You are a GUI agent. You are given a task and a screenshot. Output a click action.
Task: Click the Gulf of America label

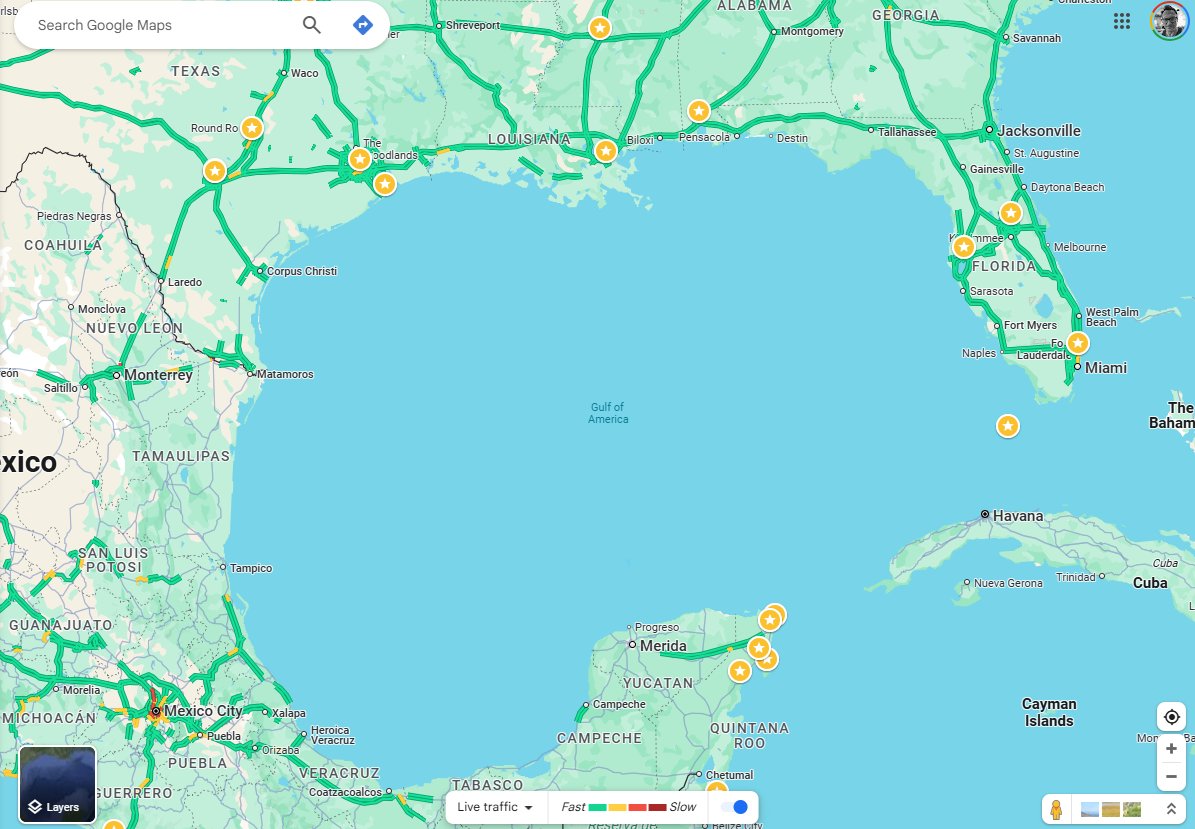pyautogui.click(x=608, y=413)
